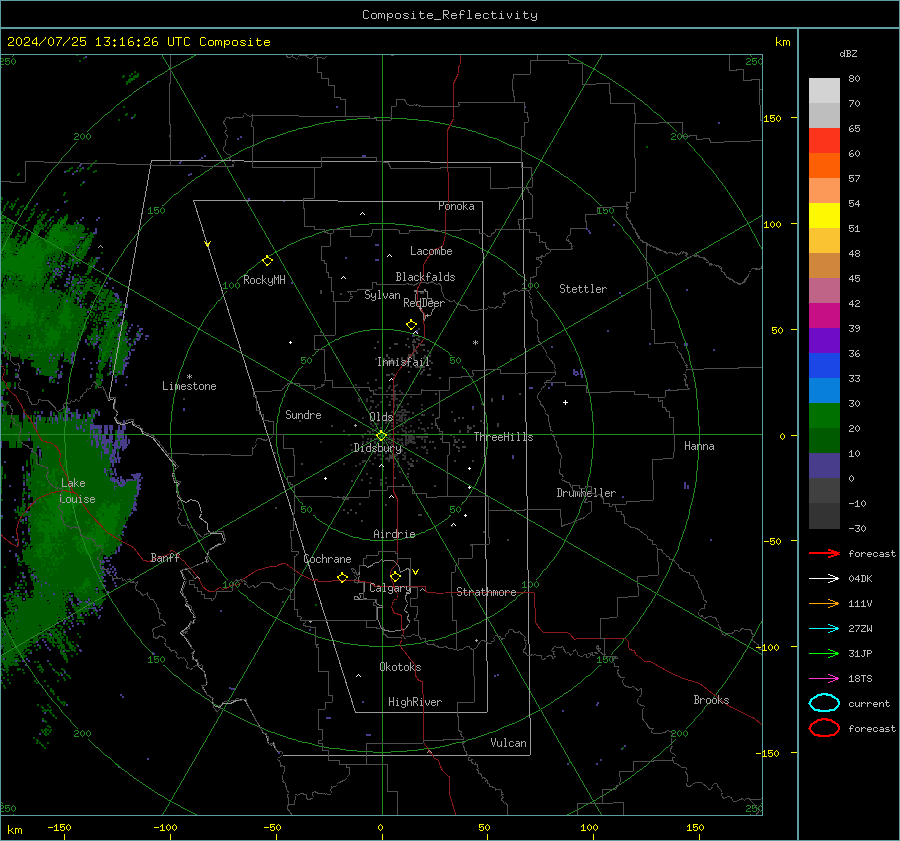
Task: Click the Brooks label
Action: tap(711, 700)
